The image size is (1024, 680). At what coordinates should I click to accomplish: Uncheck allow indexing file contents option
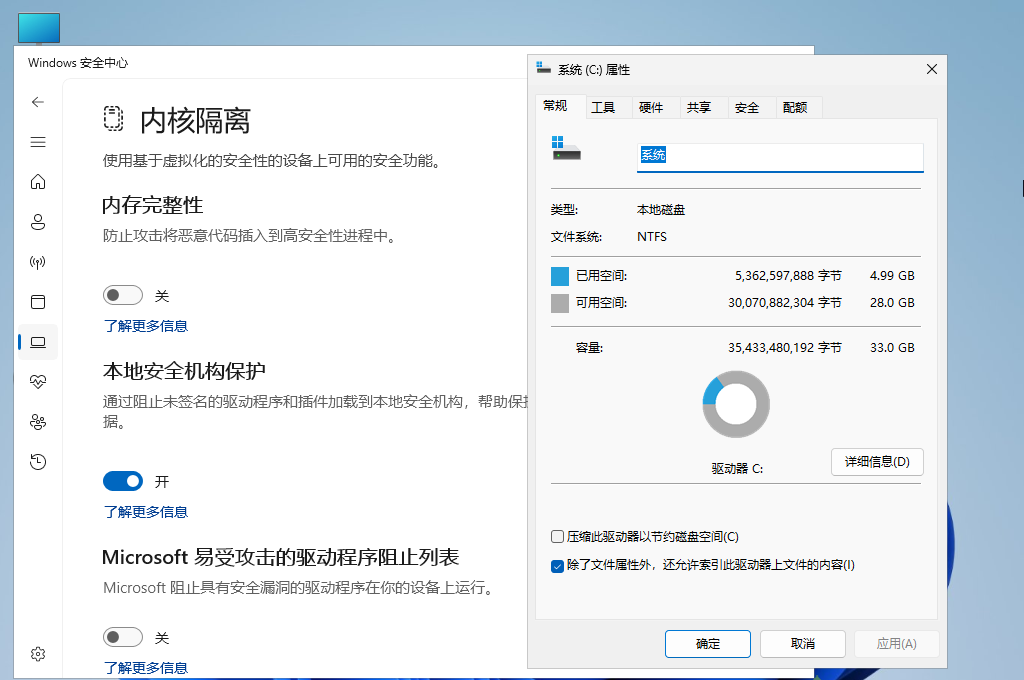(557, 566)
